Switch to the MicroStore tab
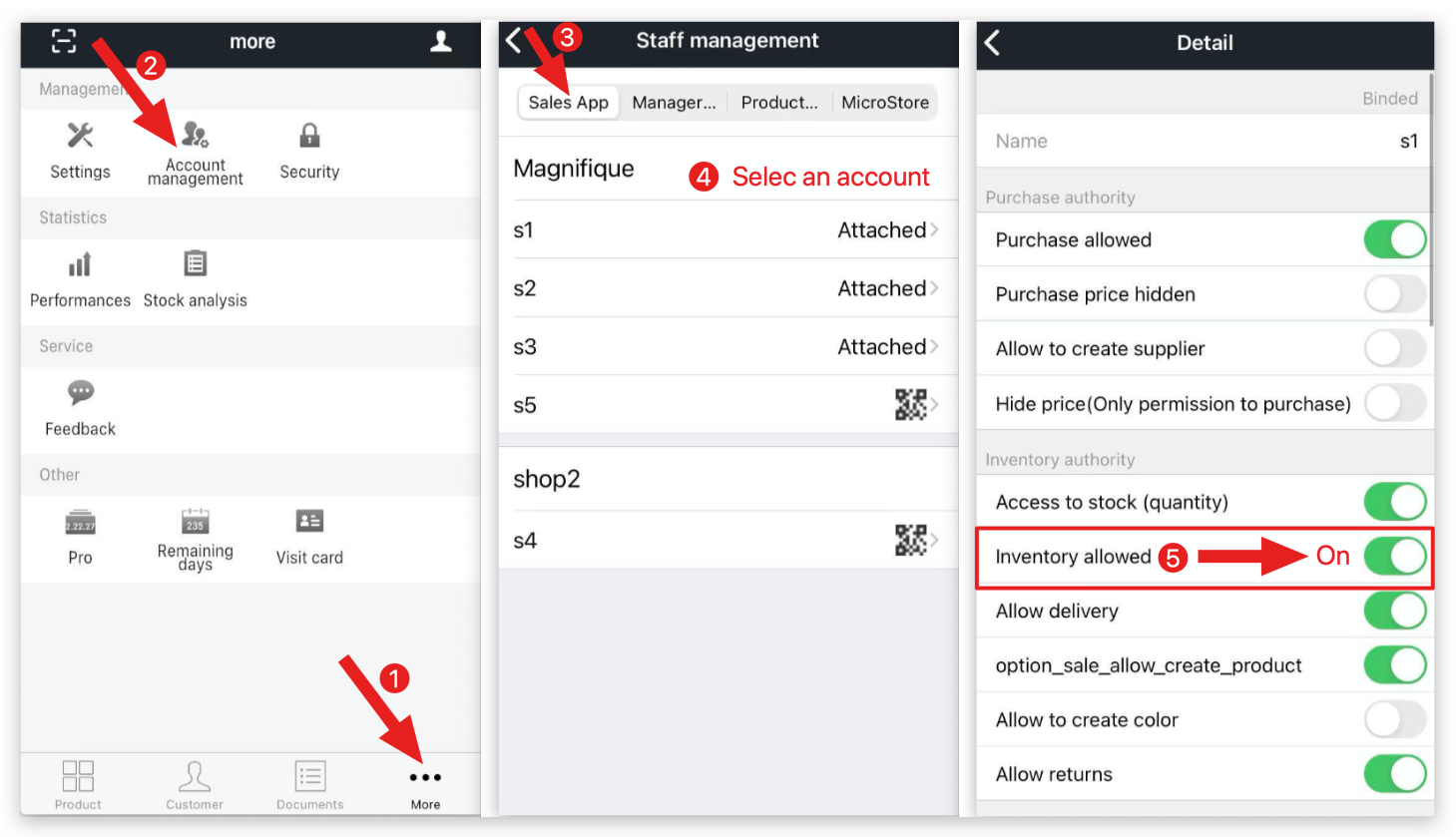Screen dimensions: 1456x837 tap(884, 102)
